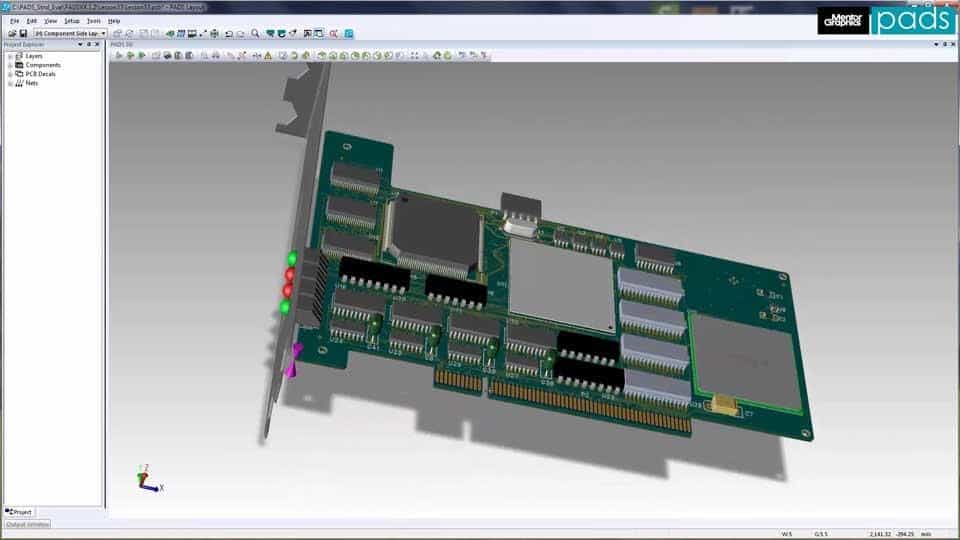Image resolution: width=960 pixels, height=540 pixels.
Task: Expand the Nets tree node
Action: pyautogui.click(x=10, y=83)
